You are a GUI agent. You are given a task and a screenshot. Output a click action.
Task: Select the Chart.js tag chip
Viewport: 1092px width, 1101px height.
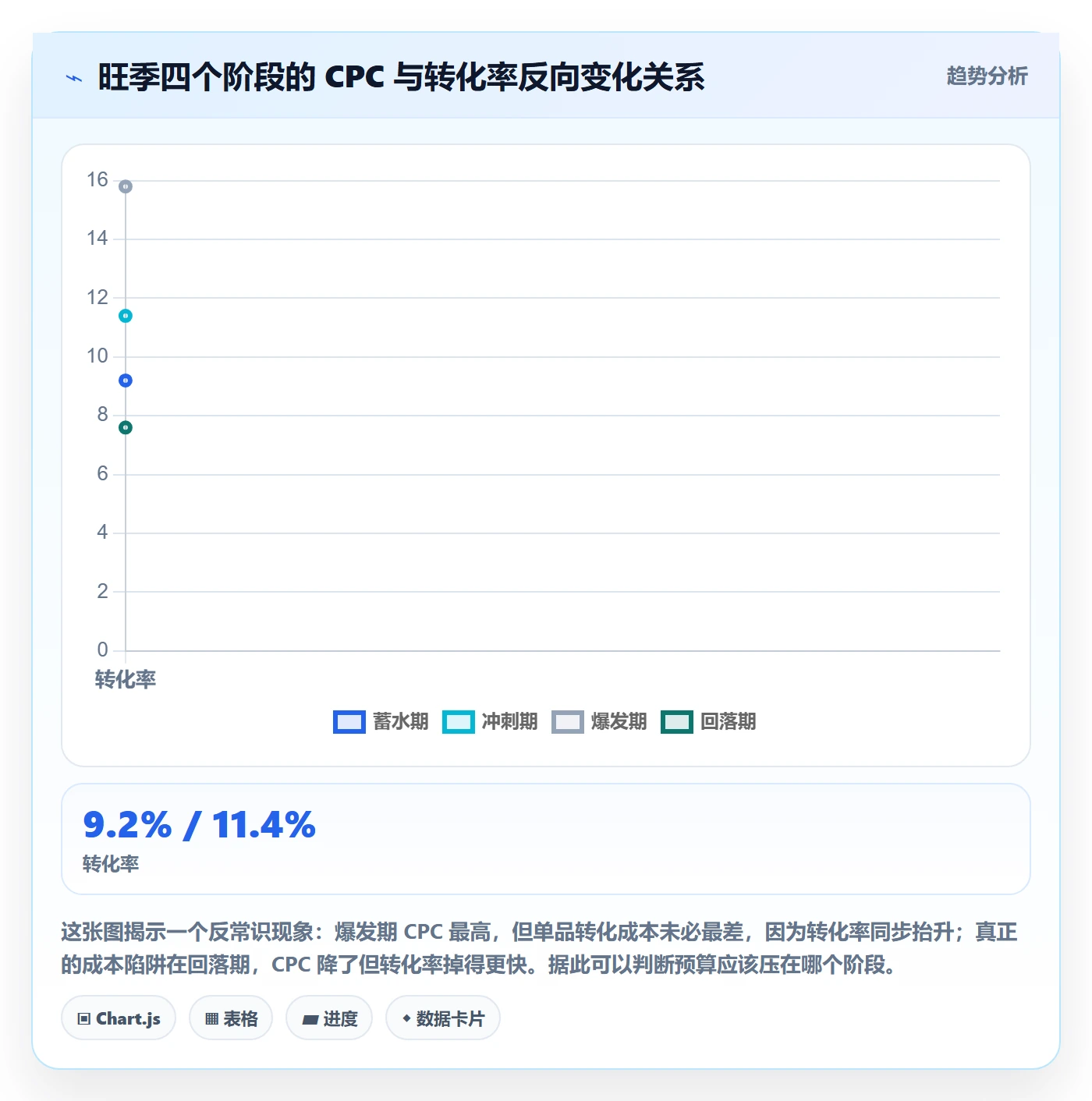click(119, 1018)
